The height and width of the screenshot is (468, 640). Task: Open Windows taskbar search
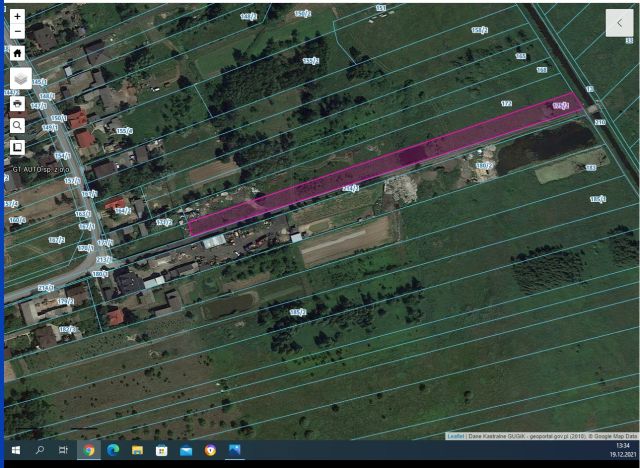40,450
